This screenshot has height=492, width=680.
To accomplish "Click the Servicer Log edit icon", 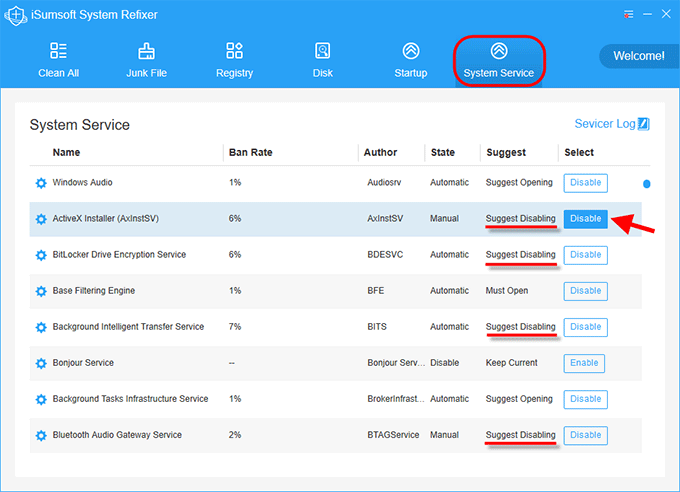I will pyautogui.click(x=644, y=124).
